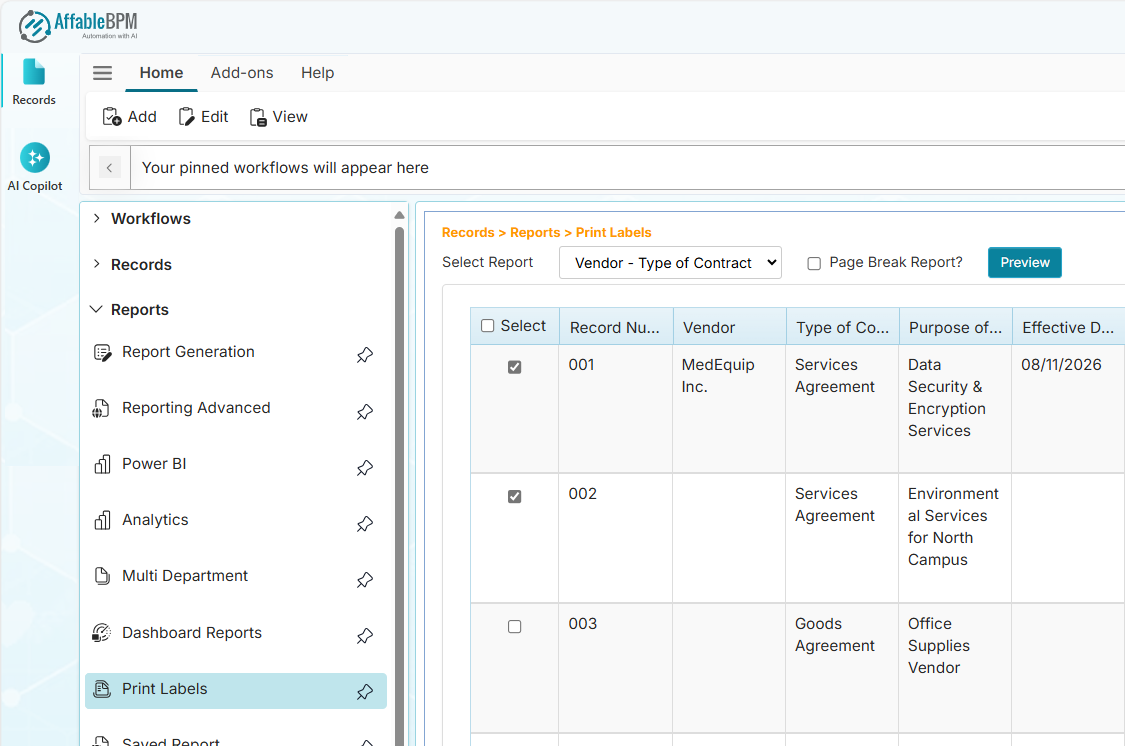This screenshot has height=746, width=1125.
Task: Enable the Page Break Report checkbox
Action: click(815, 262)
